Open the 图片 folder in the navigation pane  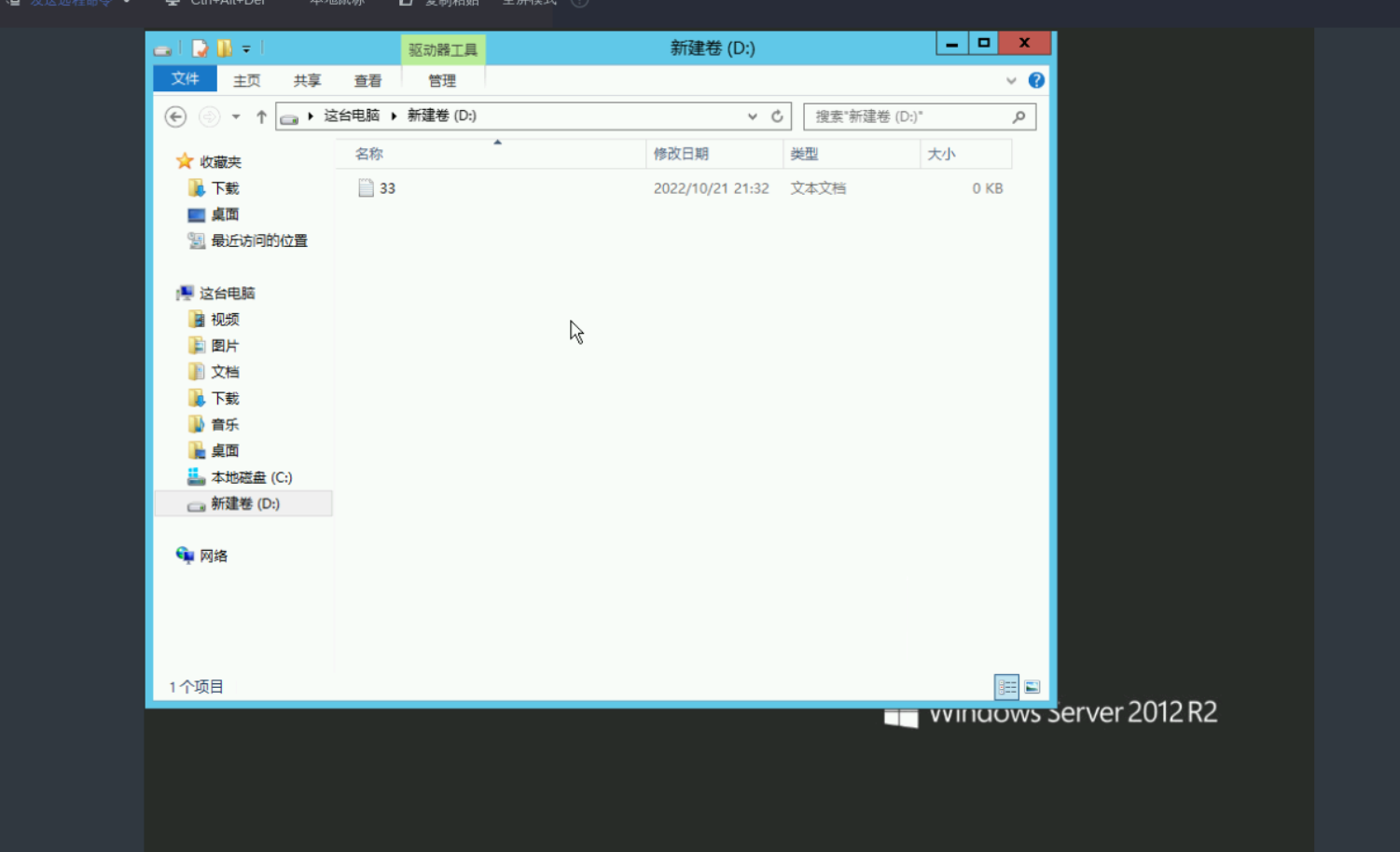[x=225, y=346]
